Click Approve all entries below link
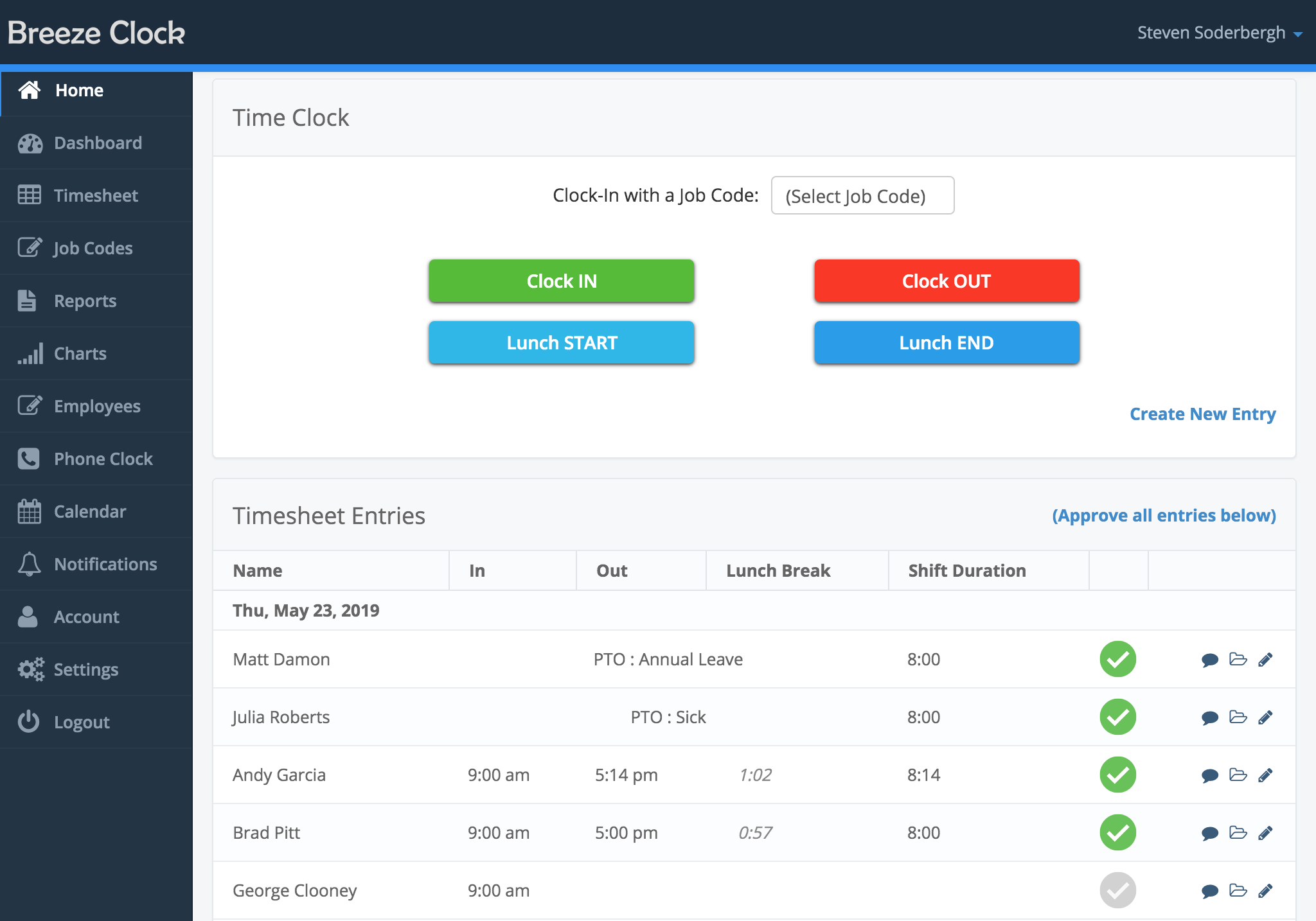Image resolution: width=1316 pixels, height=921 pixels. tap(1164, 516)
